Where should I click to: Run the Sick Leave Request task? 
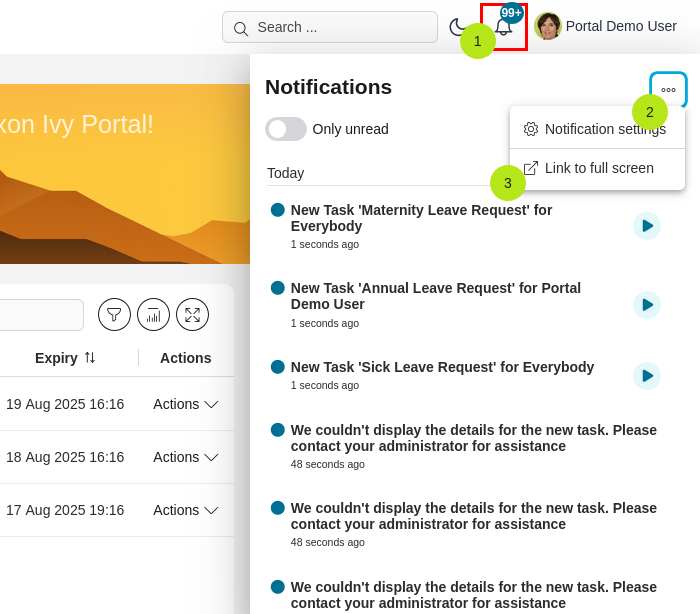[x=647, y=376]
